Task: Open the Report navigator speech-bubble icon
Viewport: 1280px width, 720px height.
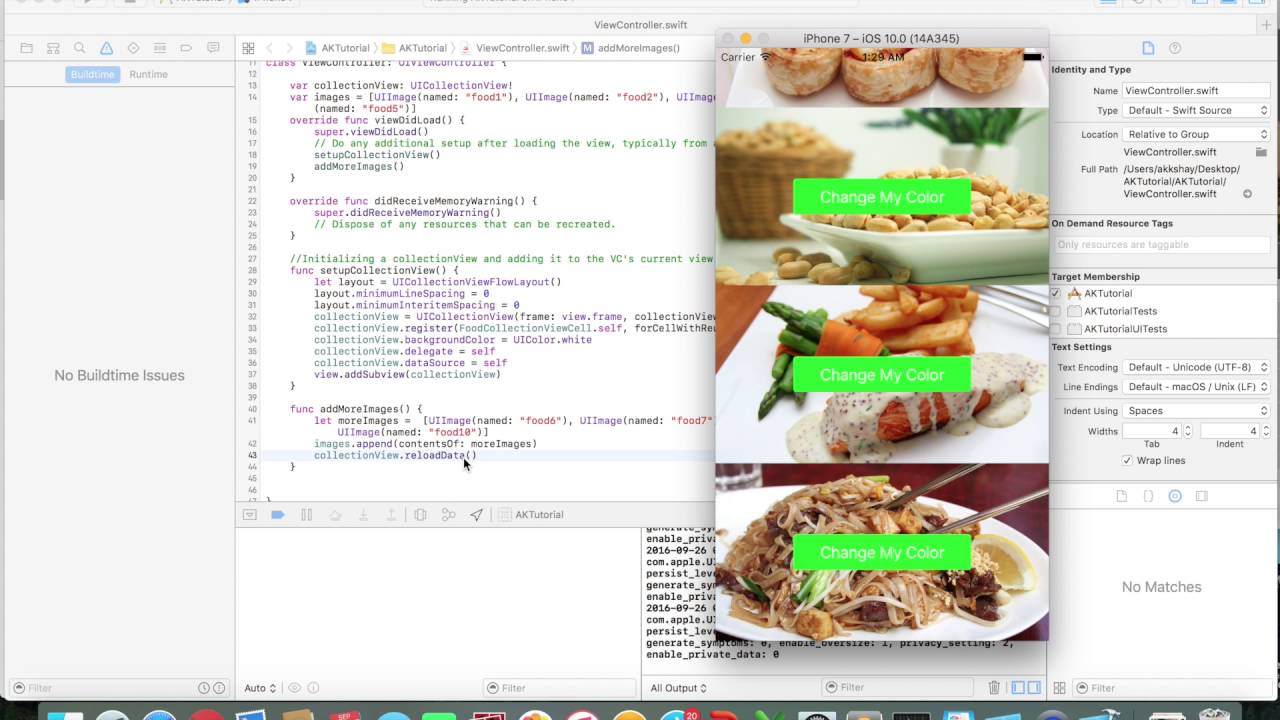Action: 213,48
